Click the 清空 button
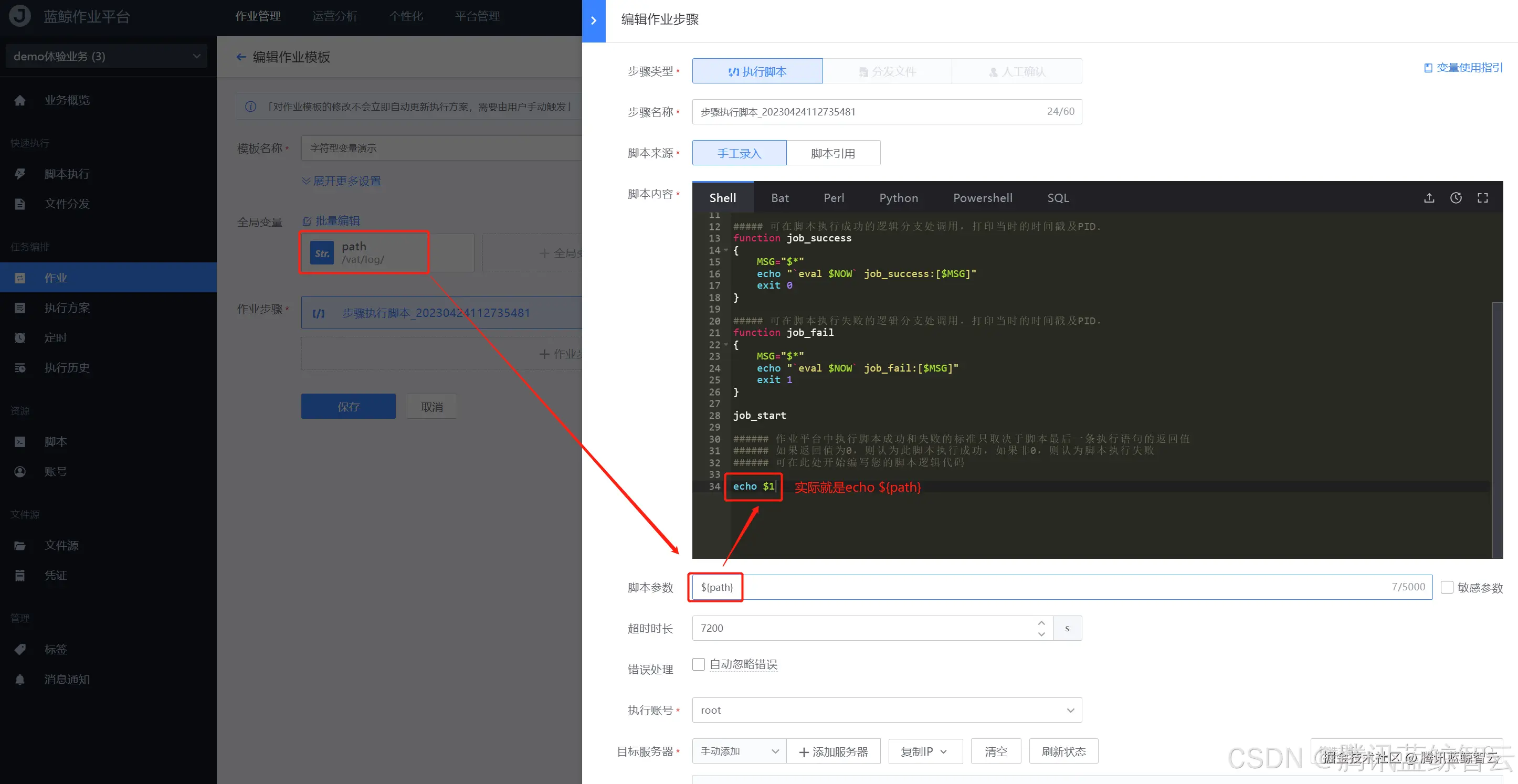 996,751
